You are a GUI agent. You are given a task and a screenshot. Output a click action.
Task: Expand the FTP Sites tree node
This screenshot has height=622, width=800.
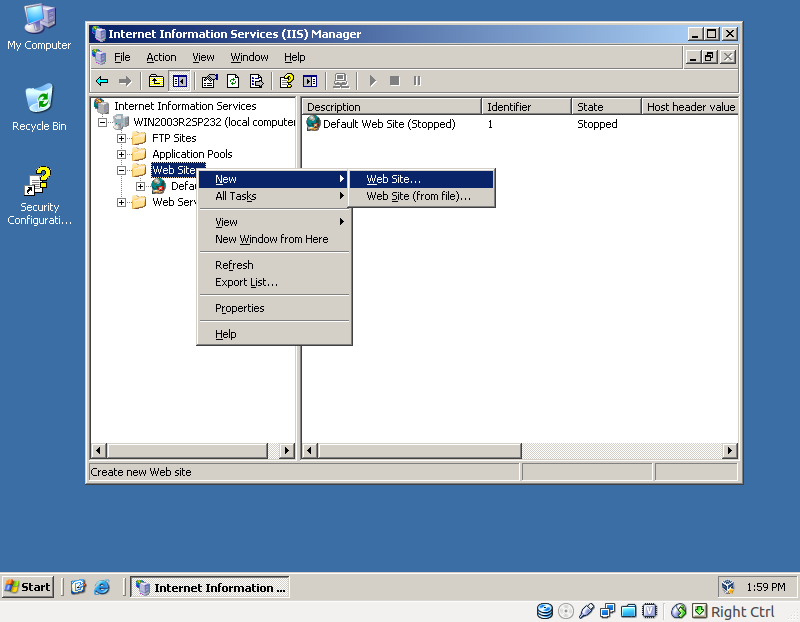121,138
